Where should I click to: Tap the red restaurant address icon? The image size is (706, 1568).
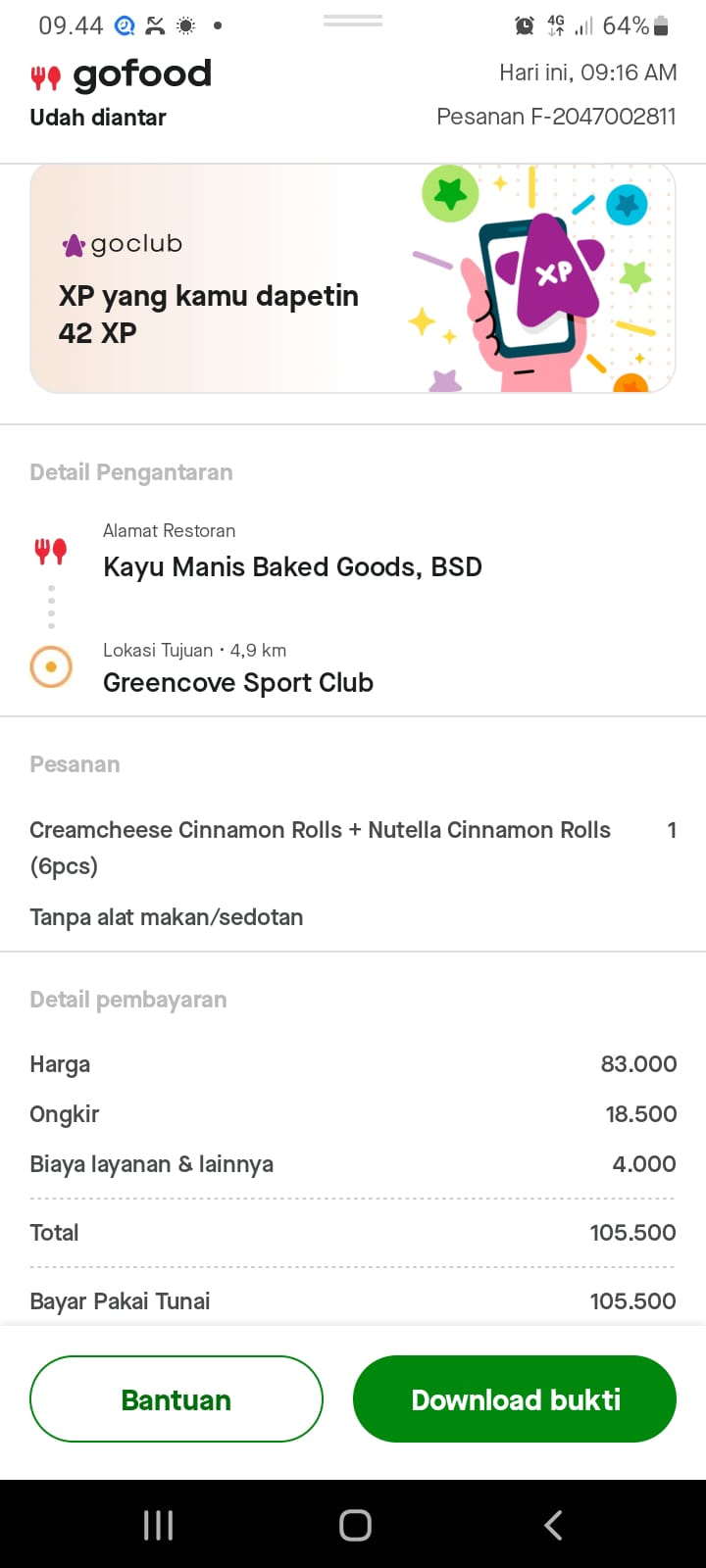51,552
